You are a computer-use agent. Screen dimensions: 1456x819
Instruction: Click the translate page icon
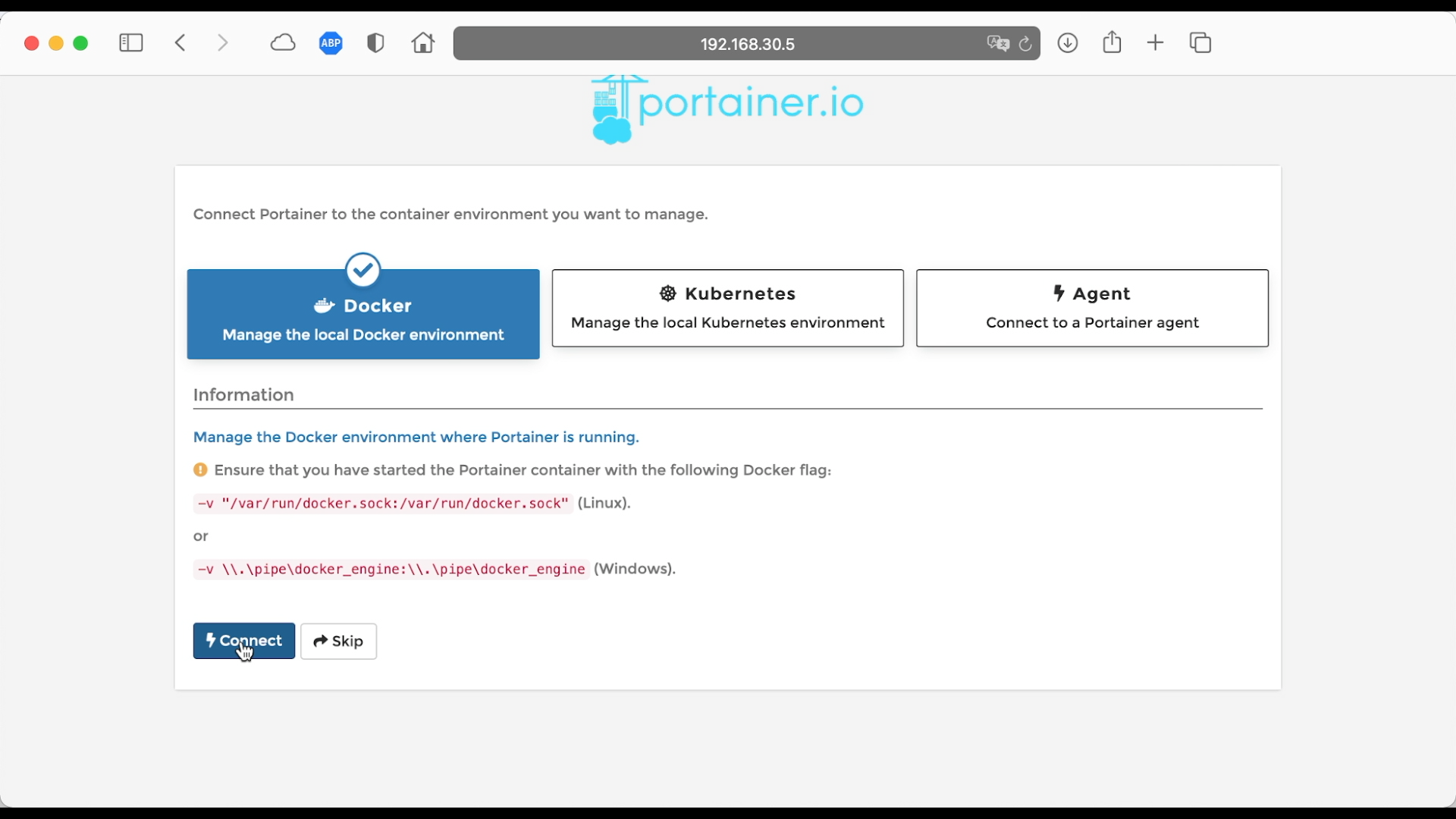[x=997, y=44]
